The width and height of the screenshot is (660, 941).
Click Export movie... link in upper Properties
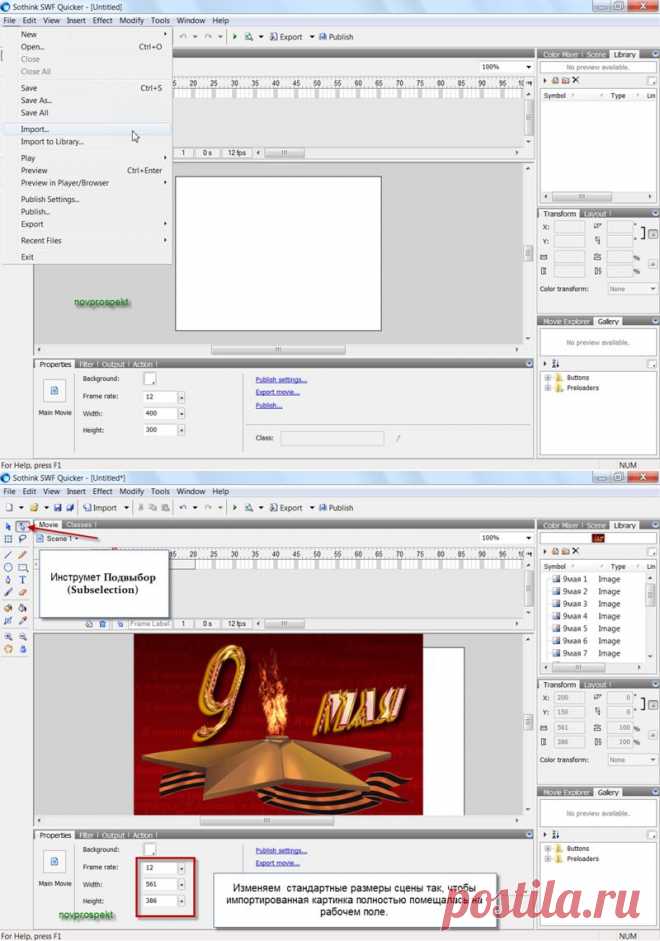pyautogui.click(x=277, y=392)
